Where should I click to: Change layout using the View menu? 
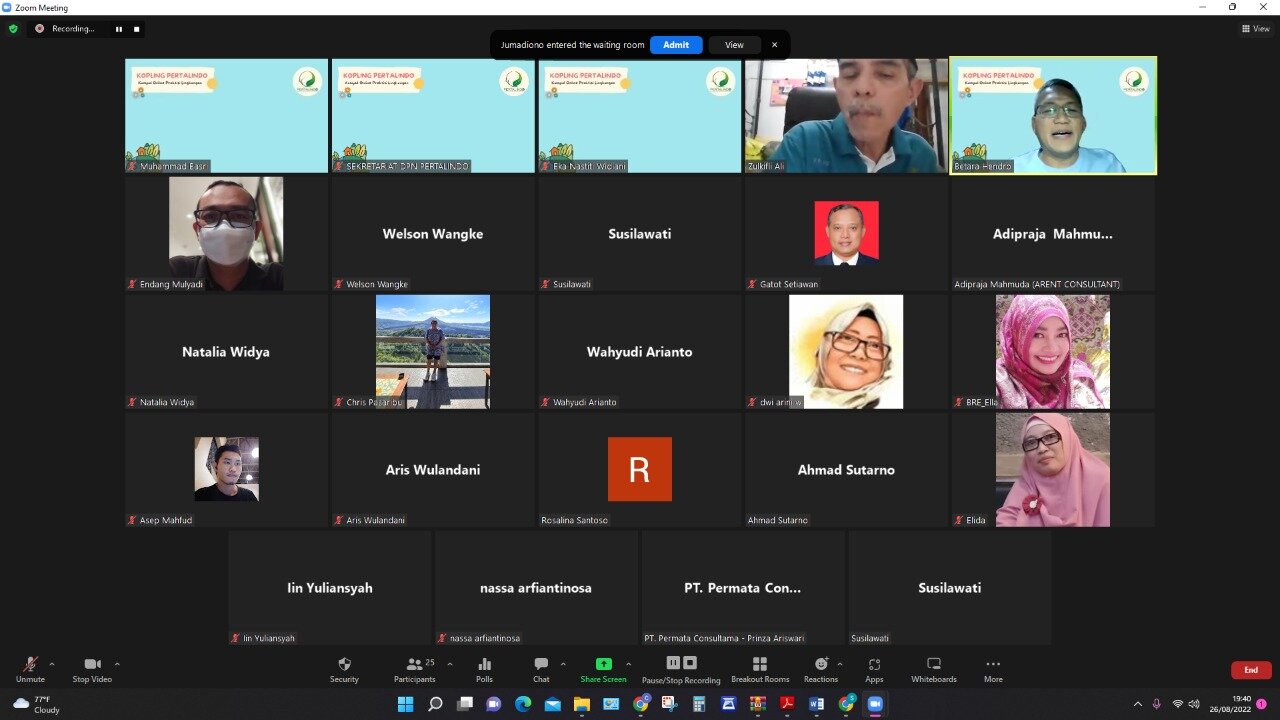point(1255,29)
